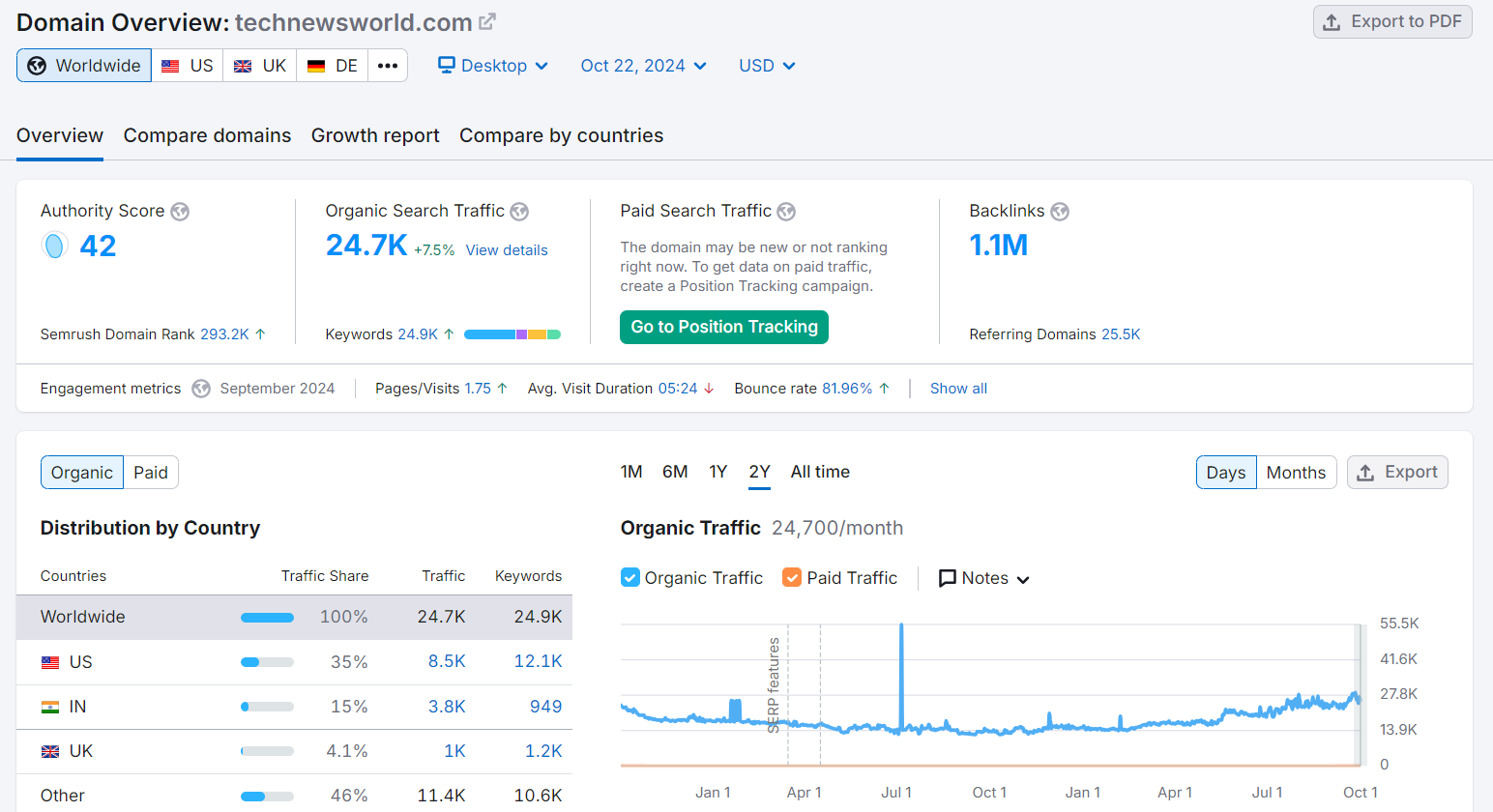Click IN traffic value 3.8K

coord(447,707)
